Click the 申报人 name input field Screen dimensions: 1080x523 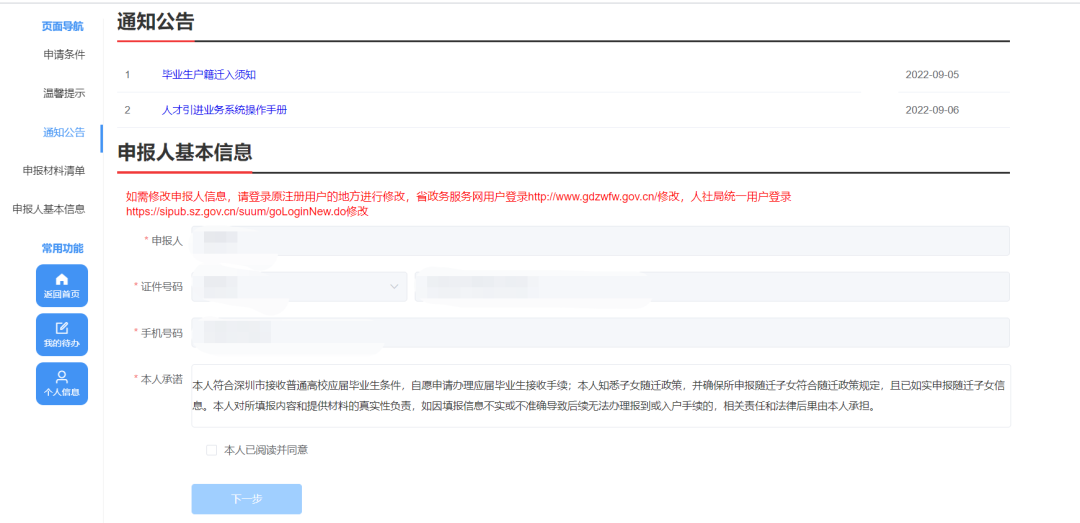click(x=601, y=241)
